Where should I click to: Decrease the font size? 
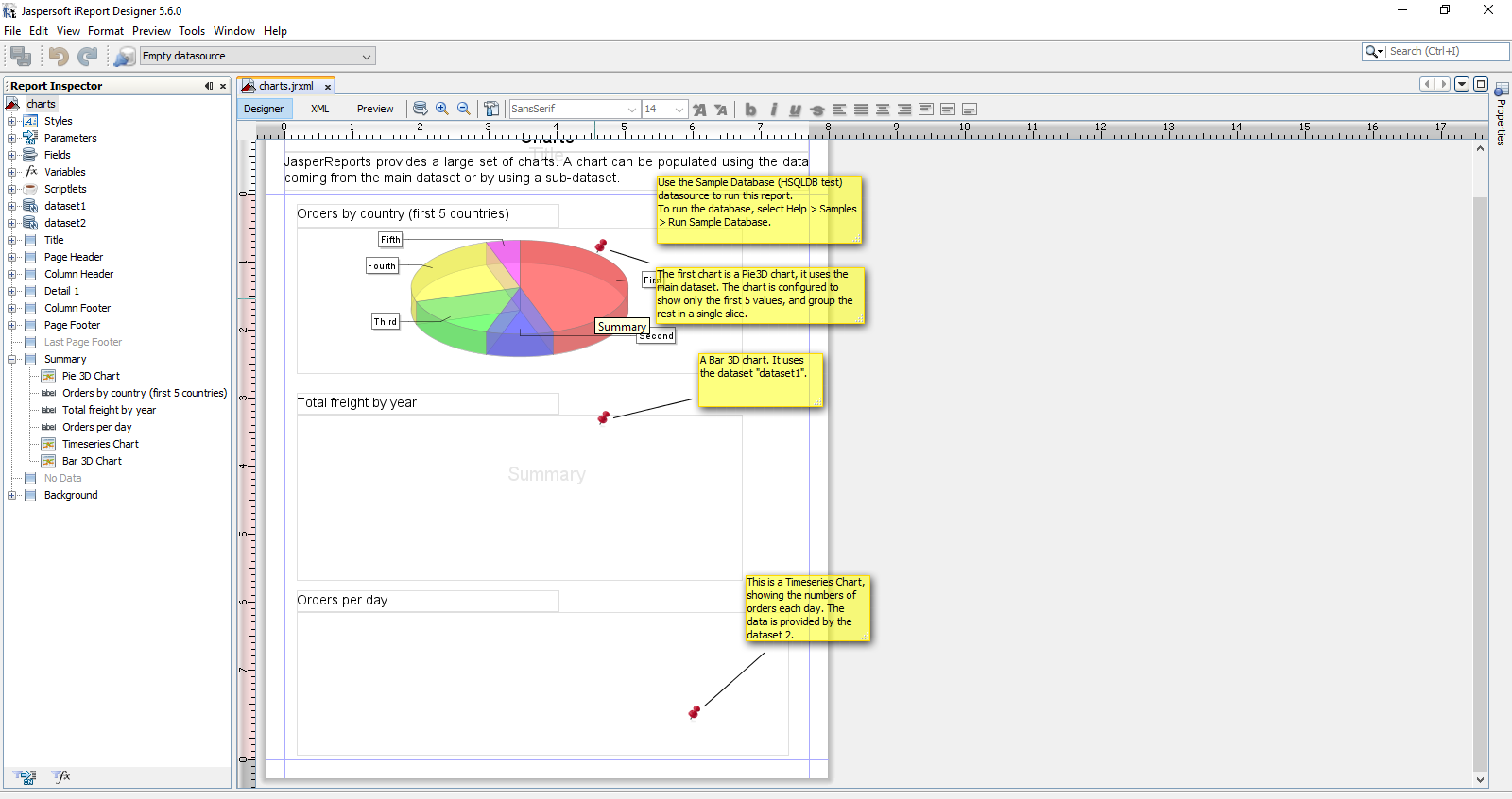pos(721,110)
